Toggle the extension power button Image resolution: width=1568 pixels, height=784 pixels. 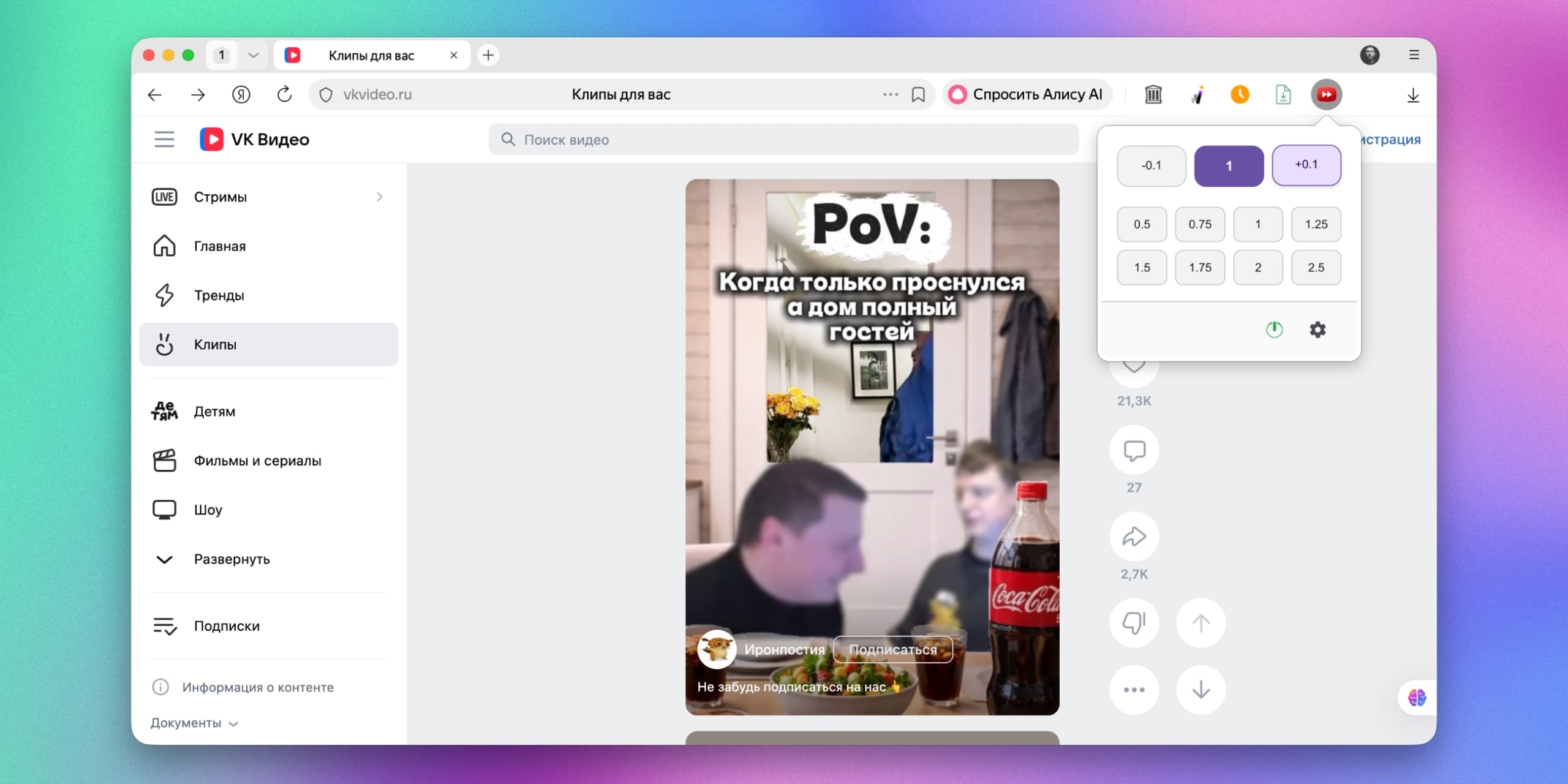[x=1275, y=330]
